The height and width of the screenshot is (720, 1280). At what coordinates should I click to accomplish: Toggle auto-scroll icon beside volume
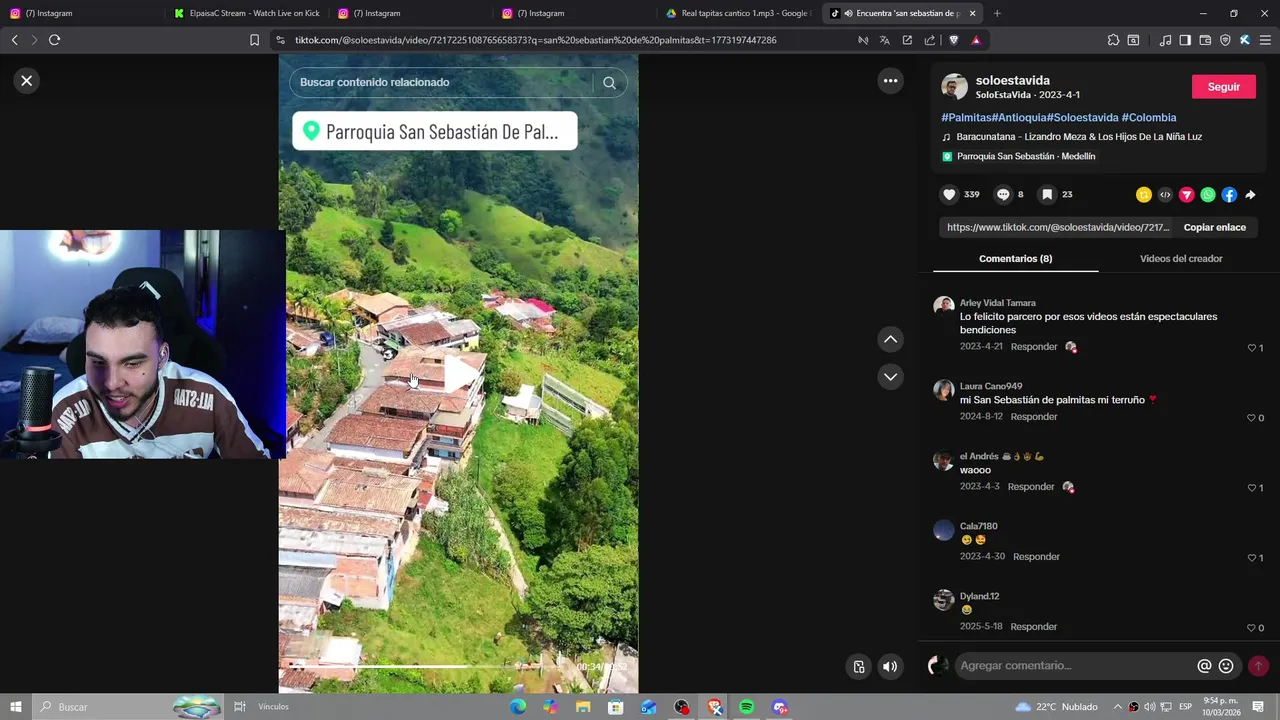pyautogui.click(x=859, y=667)
